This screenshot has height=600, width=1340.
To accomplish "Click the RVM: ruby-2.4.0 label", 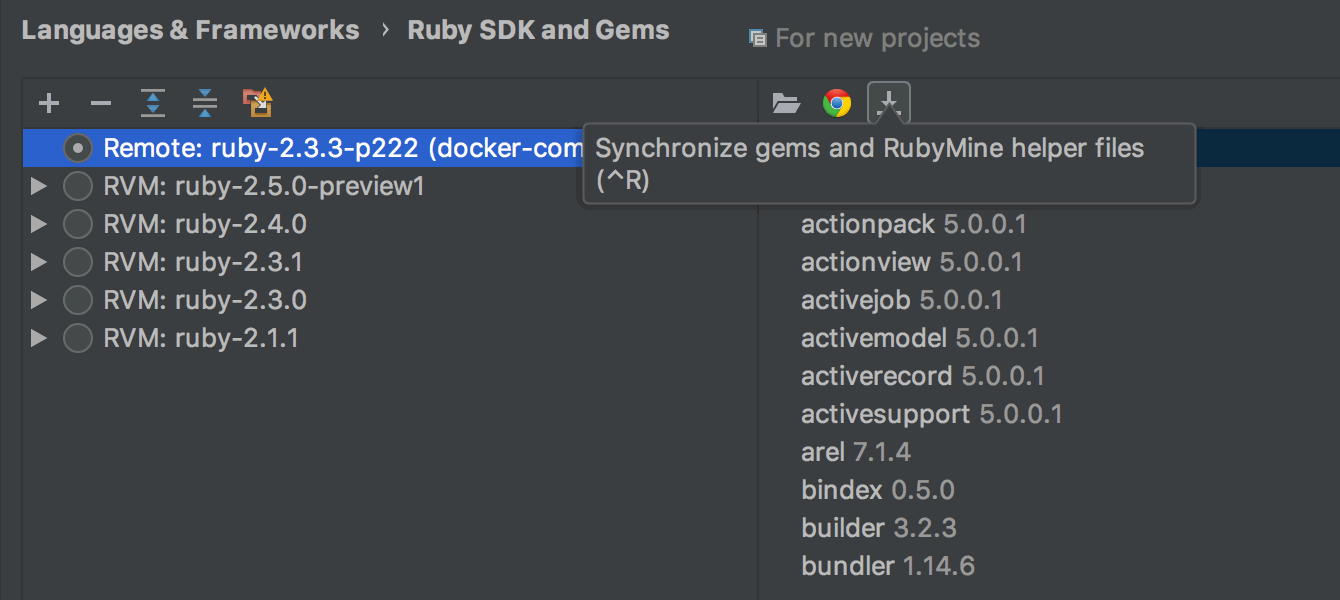I will click(x=205, y=224).
